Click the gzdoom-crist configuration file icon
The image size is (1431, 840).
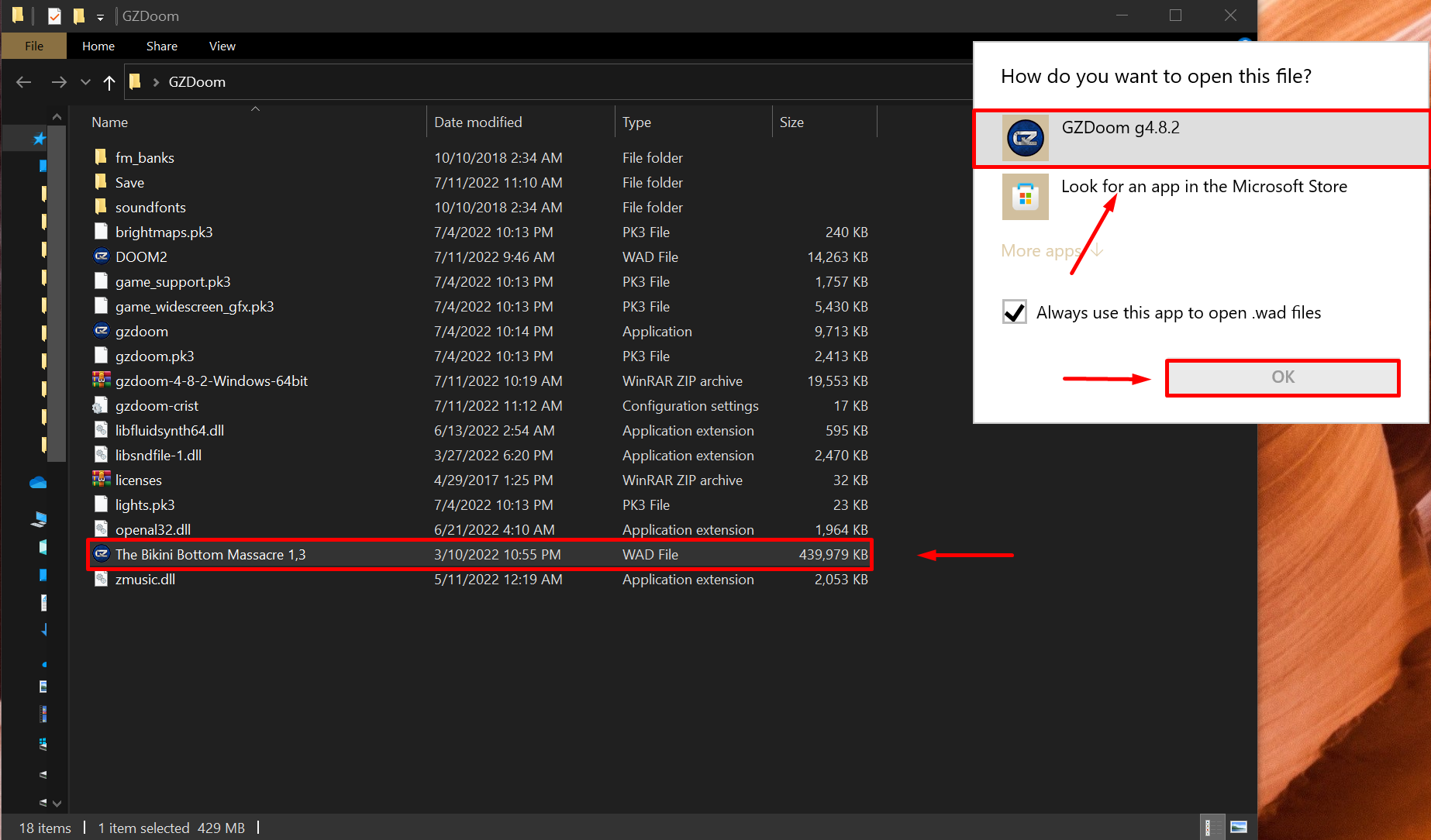tap(101, 405)
